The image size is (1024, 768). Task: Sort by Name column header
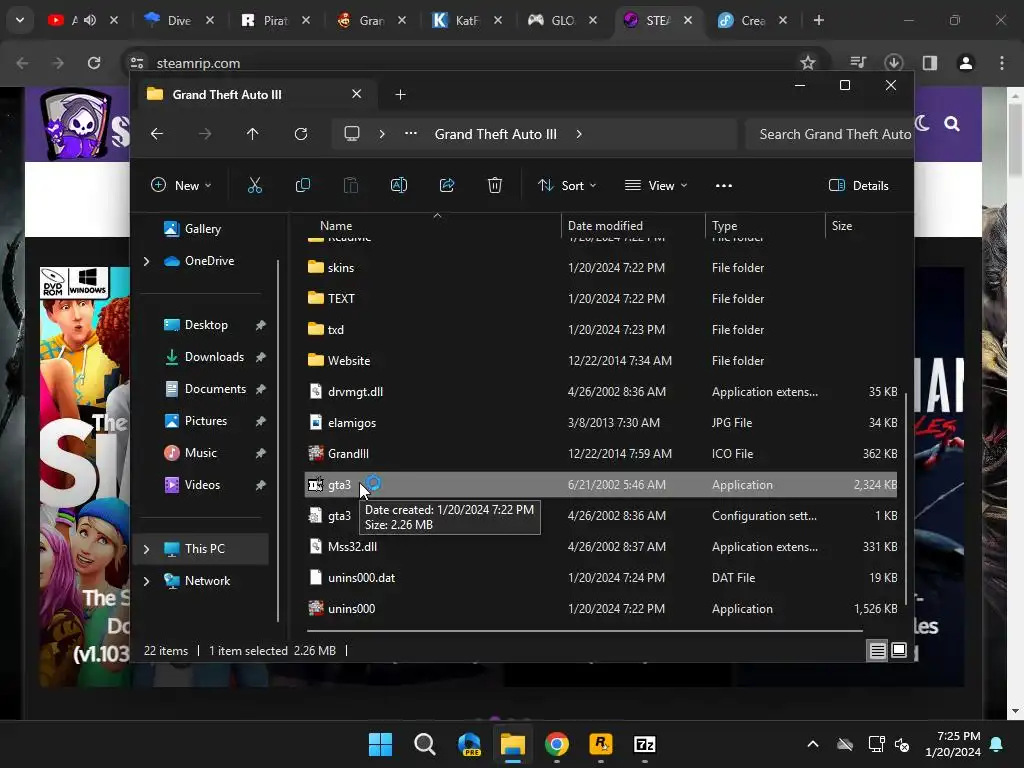(336, 226)
